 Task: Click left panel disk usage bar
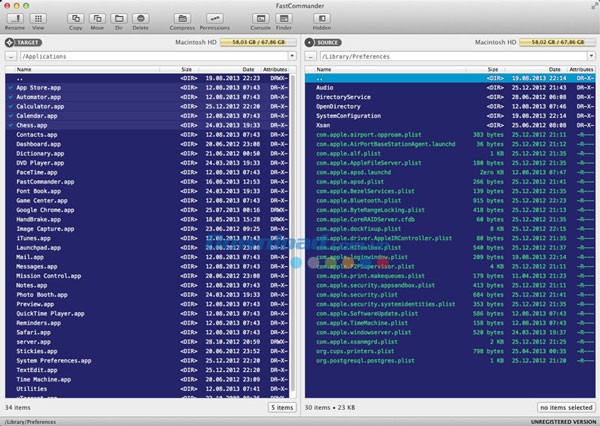(258, 42)
